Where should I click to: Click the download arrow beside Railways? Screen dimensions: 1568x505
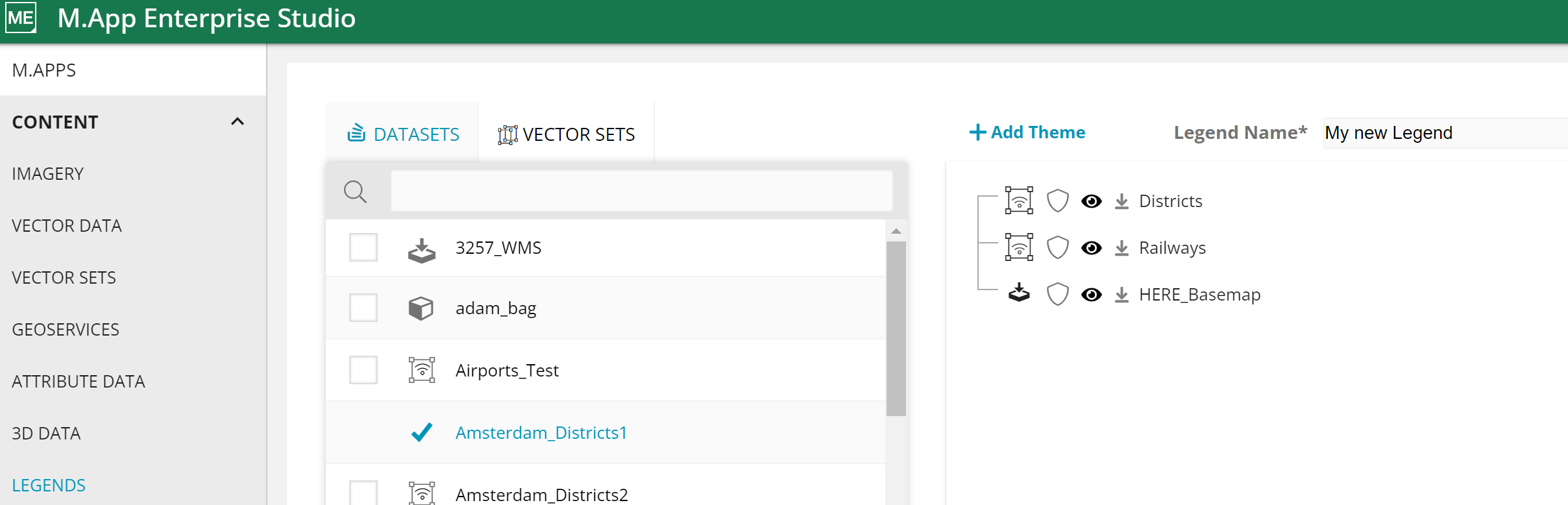pyautogui.click(x=1121, y=248)
